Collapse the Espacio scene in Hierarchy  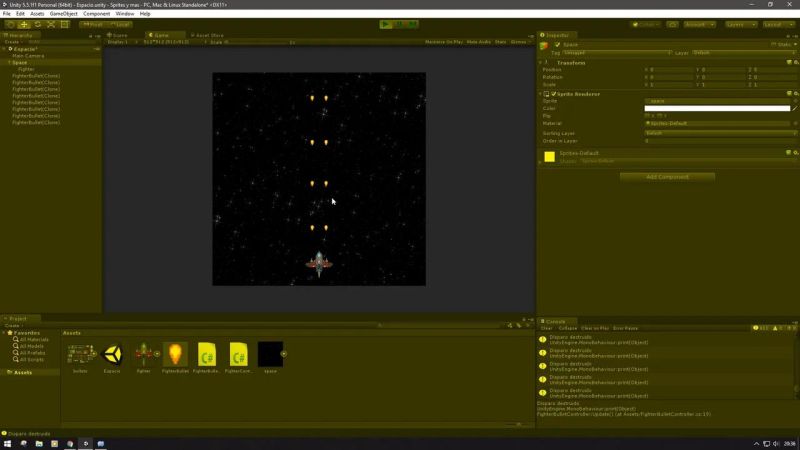point(4,49)
